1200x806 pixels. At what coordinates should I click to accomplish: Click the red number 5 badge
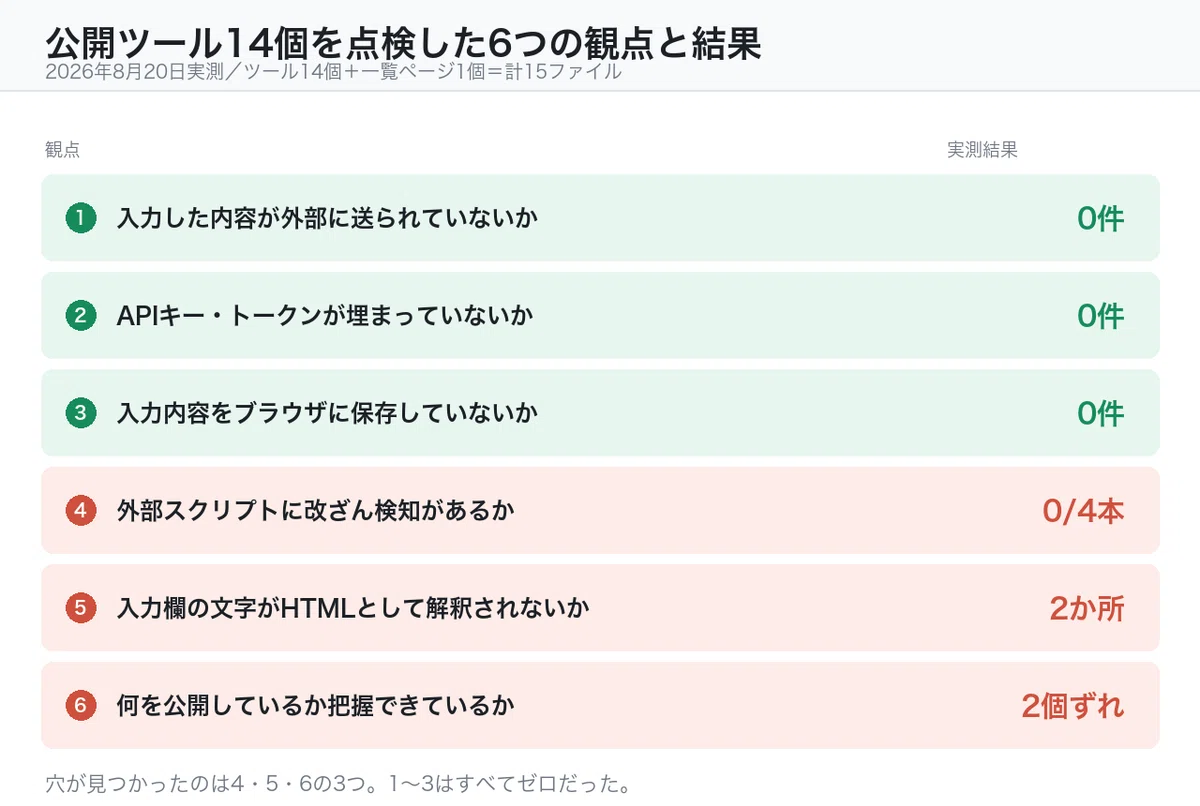point(80,608)
